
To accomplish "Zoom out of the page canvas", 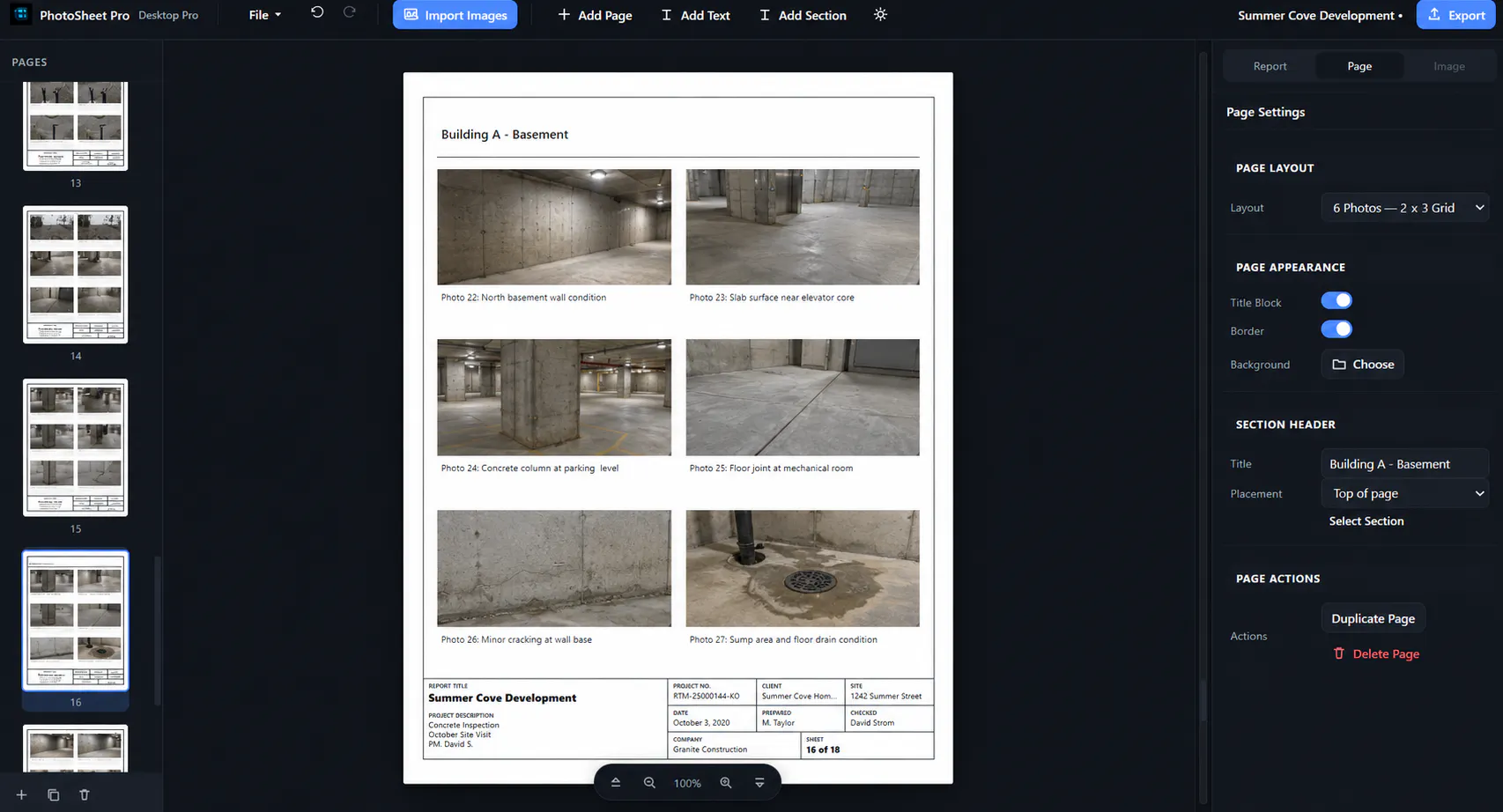I will 649,783.
